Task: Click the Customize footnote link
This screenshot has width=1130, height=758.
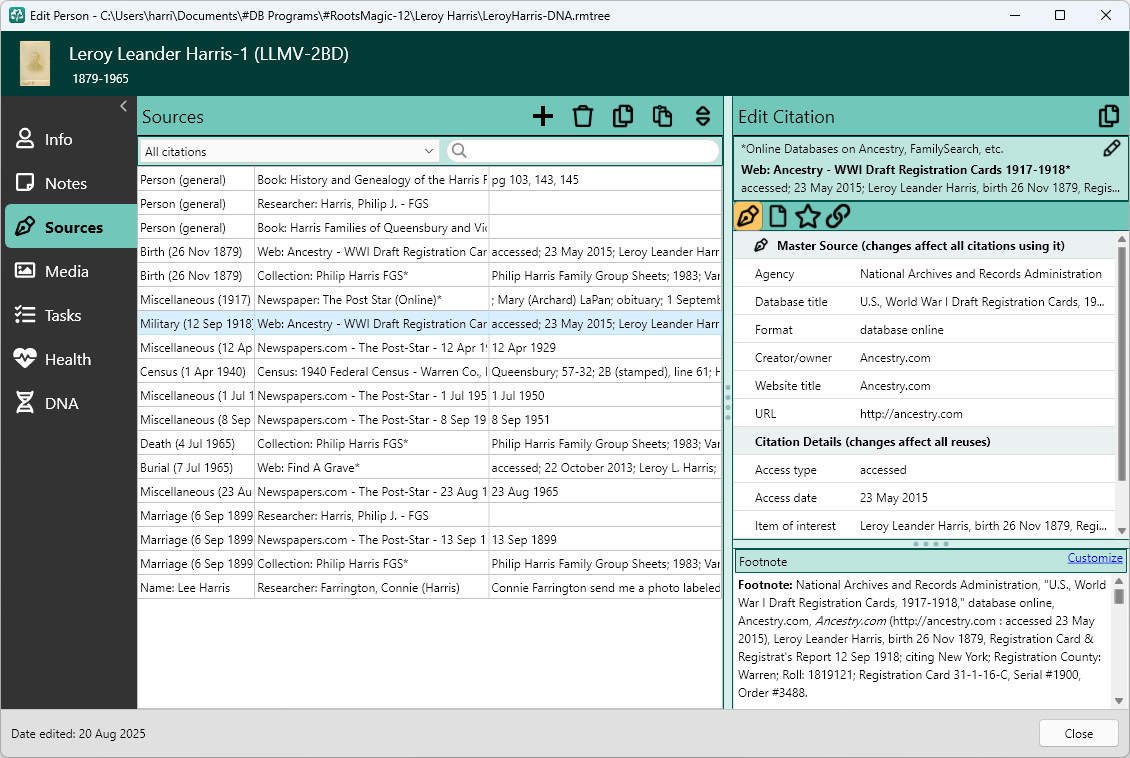Action: [1095, 558]
